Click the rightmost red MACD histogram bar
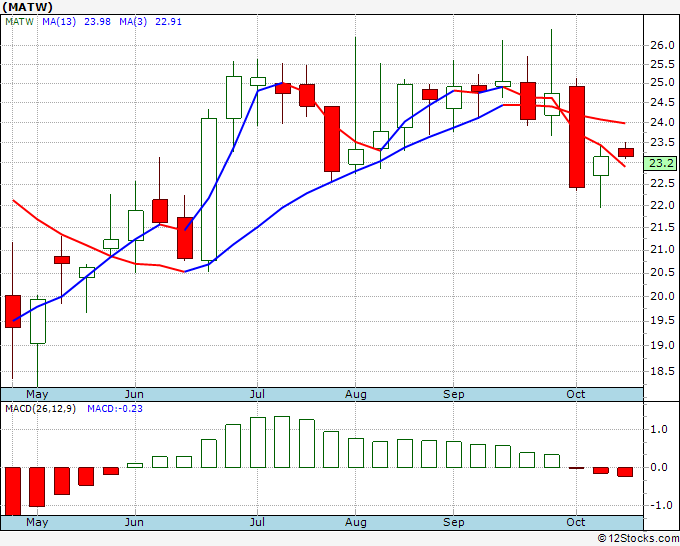Image resolution: width=680 pixels, height=546 pixels. (x=625, y=472)
